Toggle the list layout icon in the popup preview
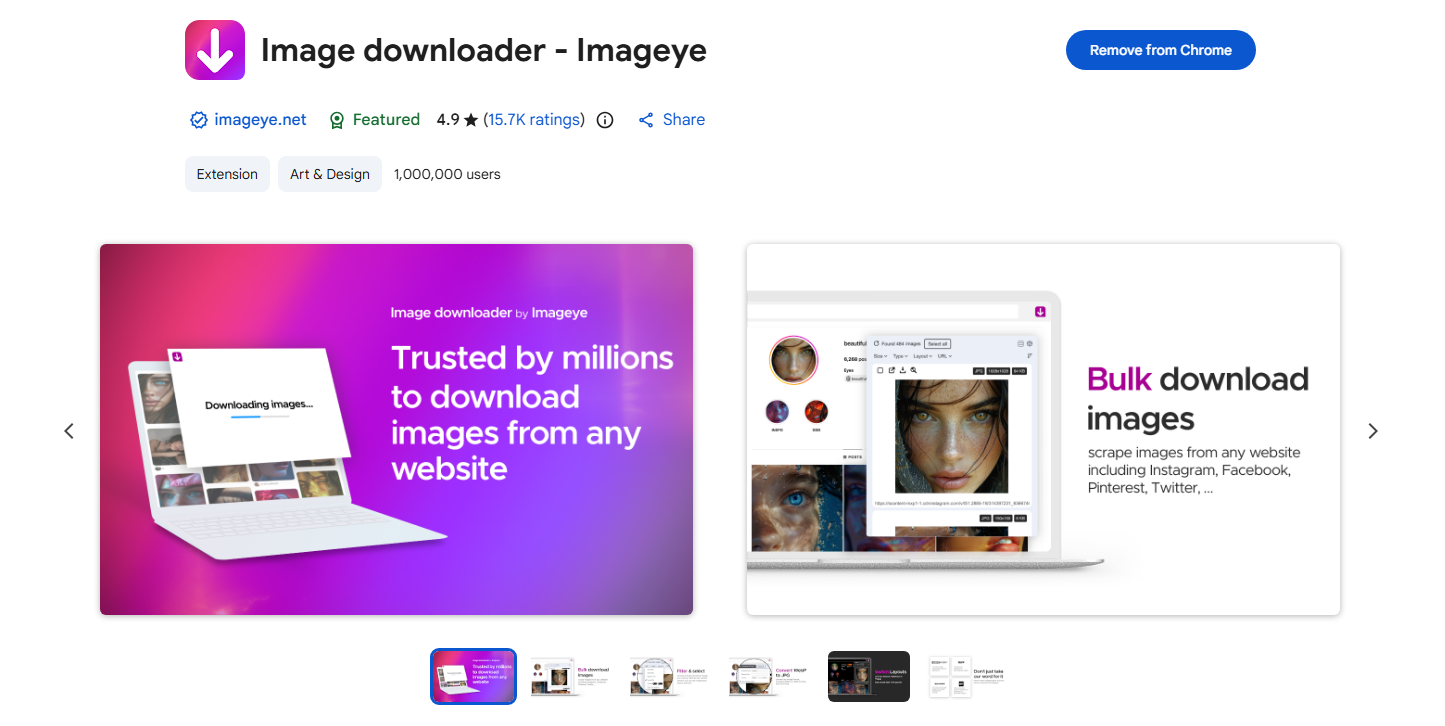Image resolution: width=1445 pixels, height=726 pixels. coord(1020,344)
